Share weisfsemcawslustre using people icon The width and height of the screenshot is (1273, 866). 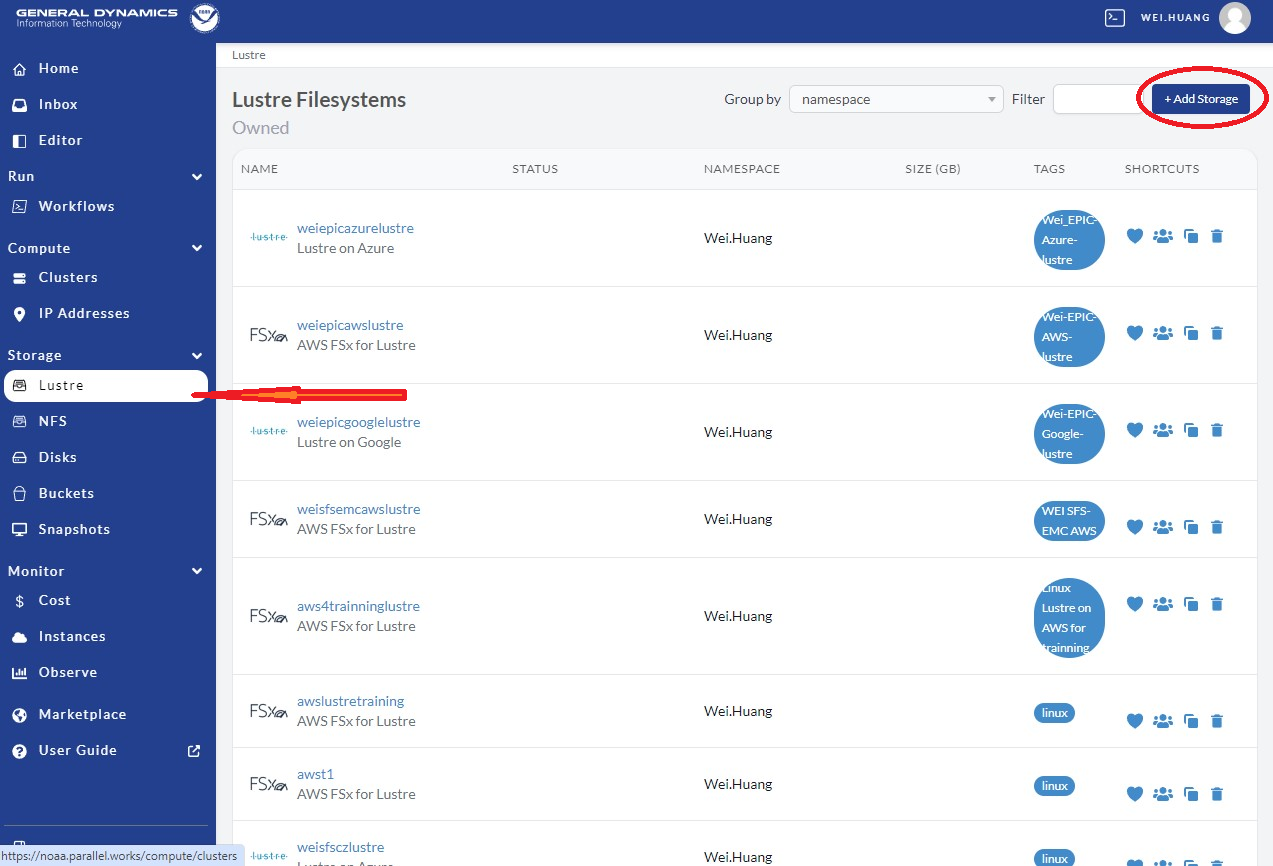pos(1163,526)
